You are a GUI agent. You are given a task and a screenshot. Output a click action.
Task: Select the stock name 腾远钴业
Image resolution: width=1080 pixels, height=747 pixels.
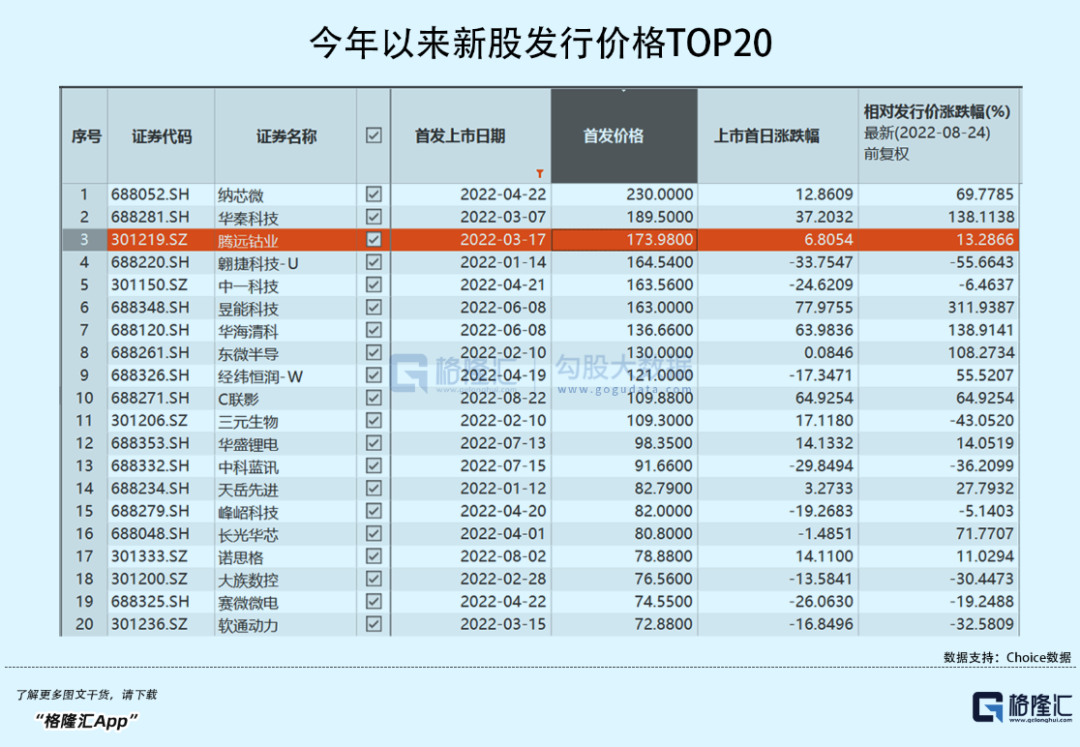click(x=248, y=241)
